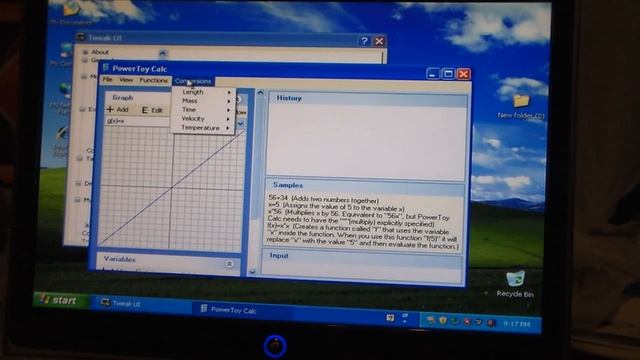Open the View menu in PowerToy Calc
The image size is (640, 360).
click(126, 80)
